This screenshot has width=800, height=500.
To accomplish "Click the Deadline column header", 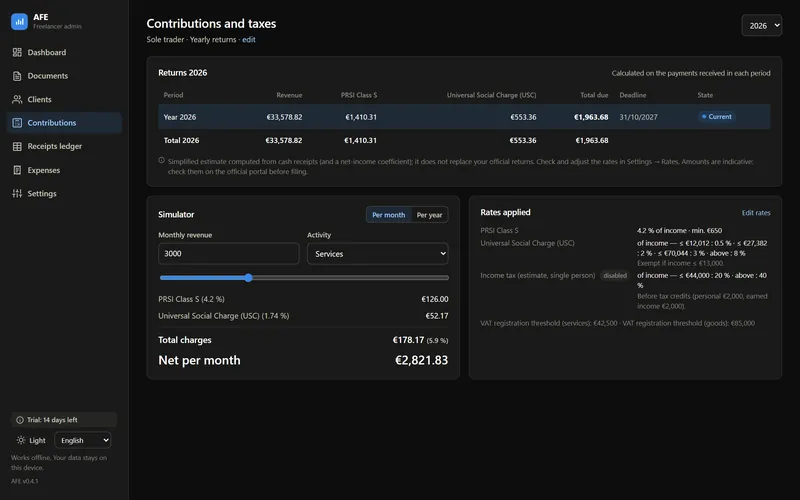I will pos(633,95).
